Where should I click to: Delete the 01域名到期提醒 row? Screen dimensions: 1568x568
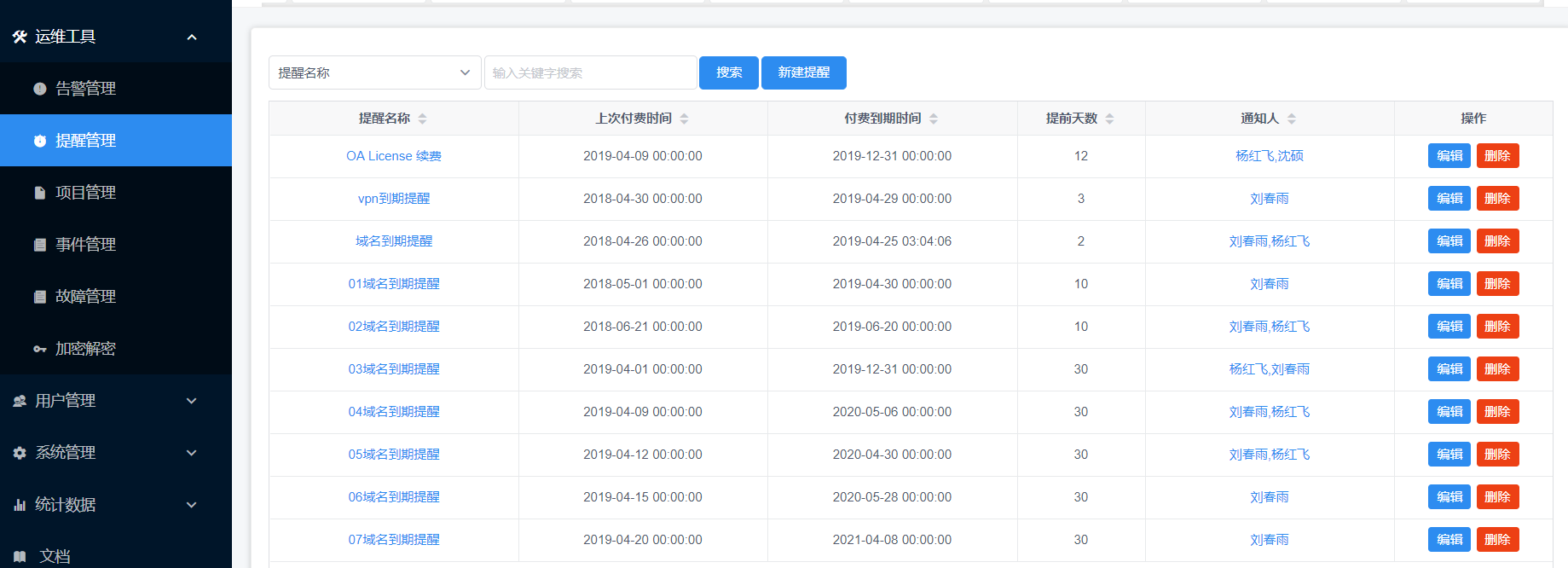tap(1498, 284)
